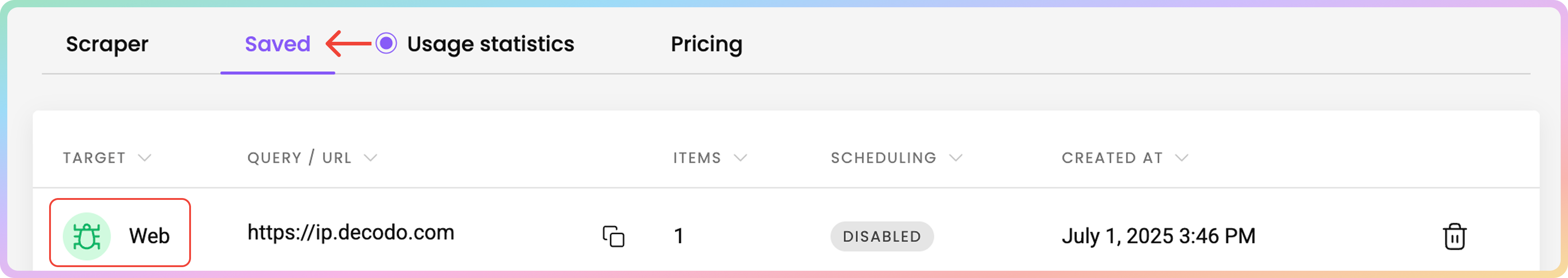The height and width of the screenshot is (278, 1568).
Task: Expand the Query / URL column chevron
Action: pyautogui.click(x=370, y=158)
